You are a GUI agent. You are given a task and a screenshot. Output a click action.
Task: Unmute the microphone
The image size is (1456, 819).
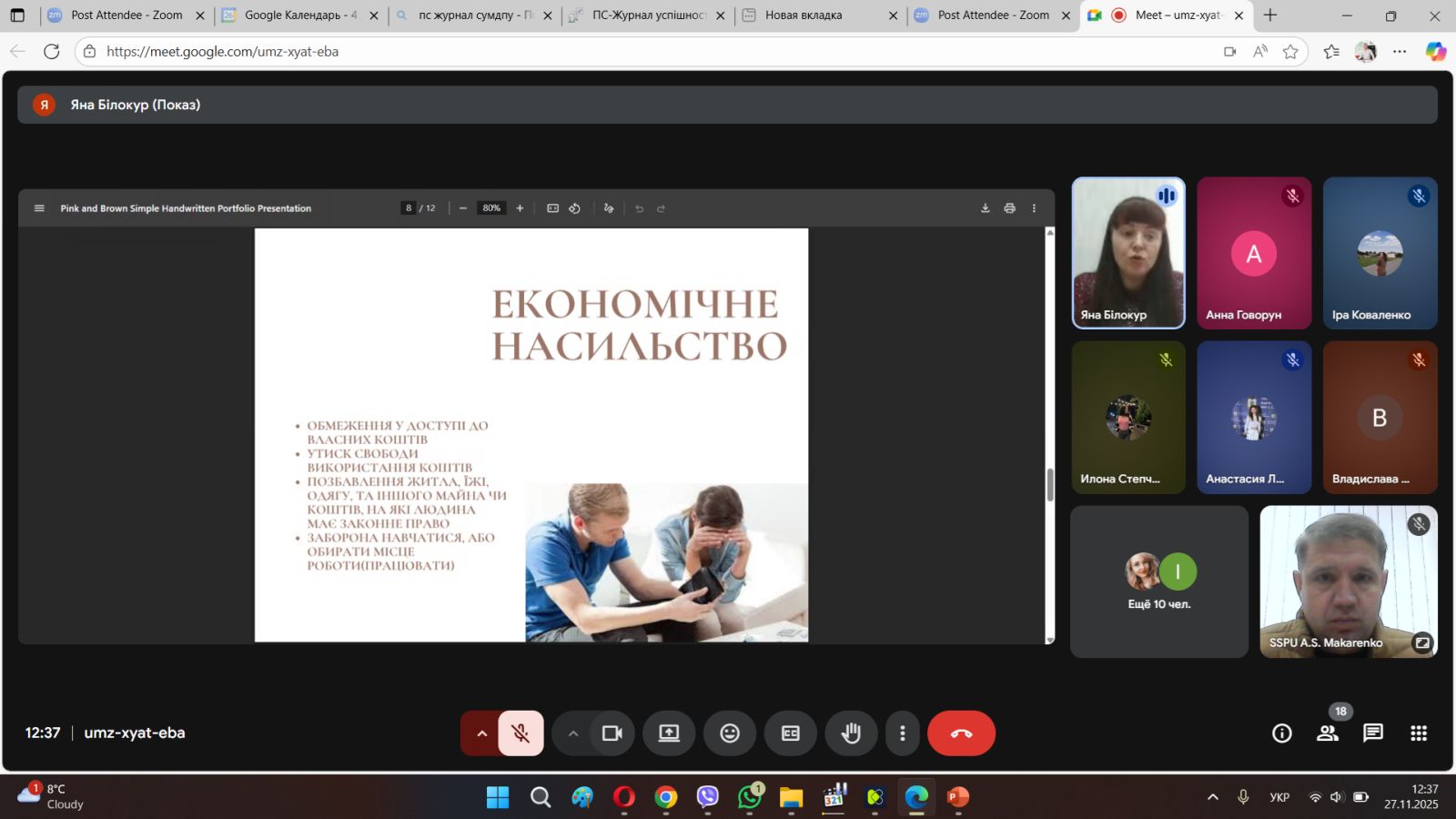tap(521, 733)
